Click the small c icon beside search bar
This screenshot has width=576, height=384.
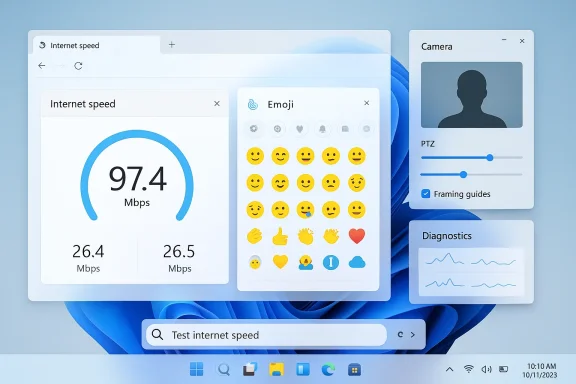[400, 335]
